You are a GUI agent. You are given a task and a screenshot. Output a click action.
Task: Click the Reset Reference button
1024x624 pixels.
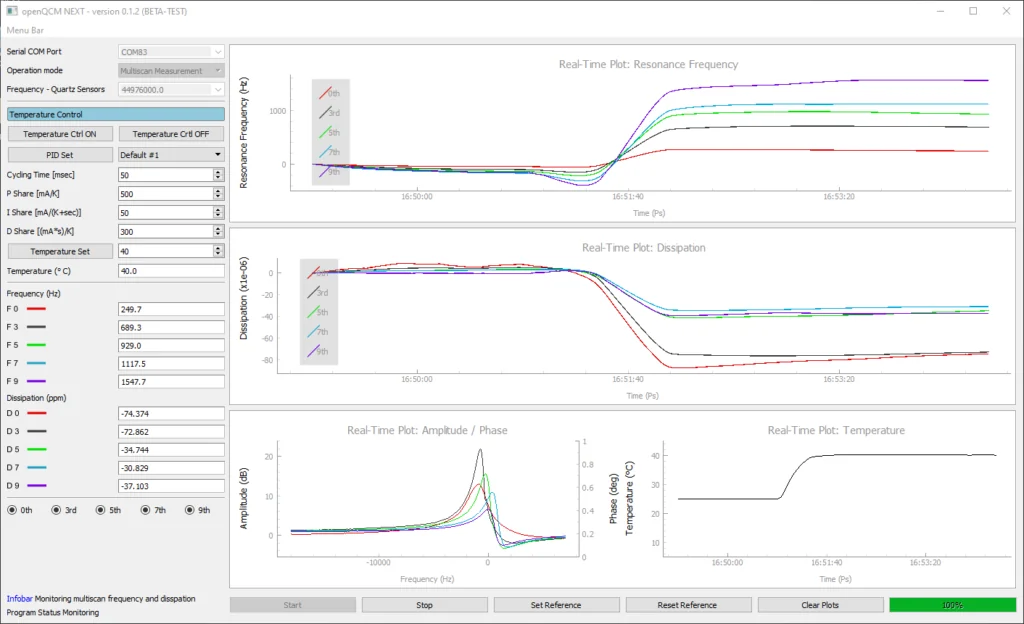click(687, 605)
